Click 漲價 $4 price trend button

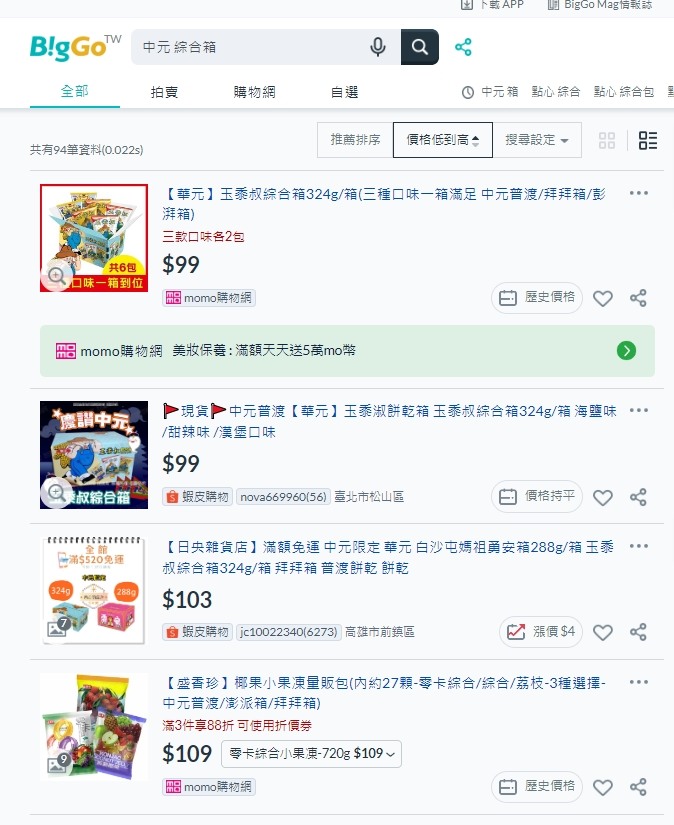540,631
